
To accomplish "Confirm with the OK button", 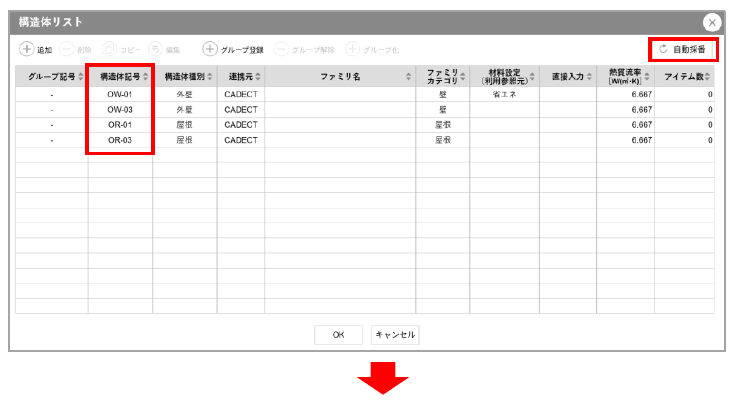I will click(338, 335).
